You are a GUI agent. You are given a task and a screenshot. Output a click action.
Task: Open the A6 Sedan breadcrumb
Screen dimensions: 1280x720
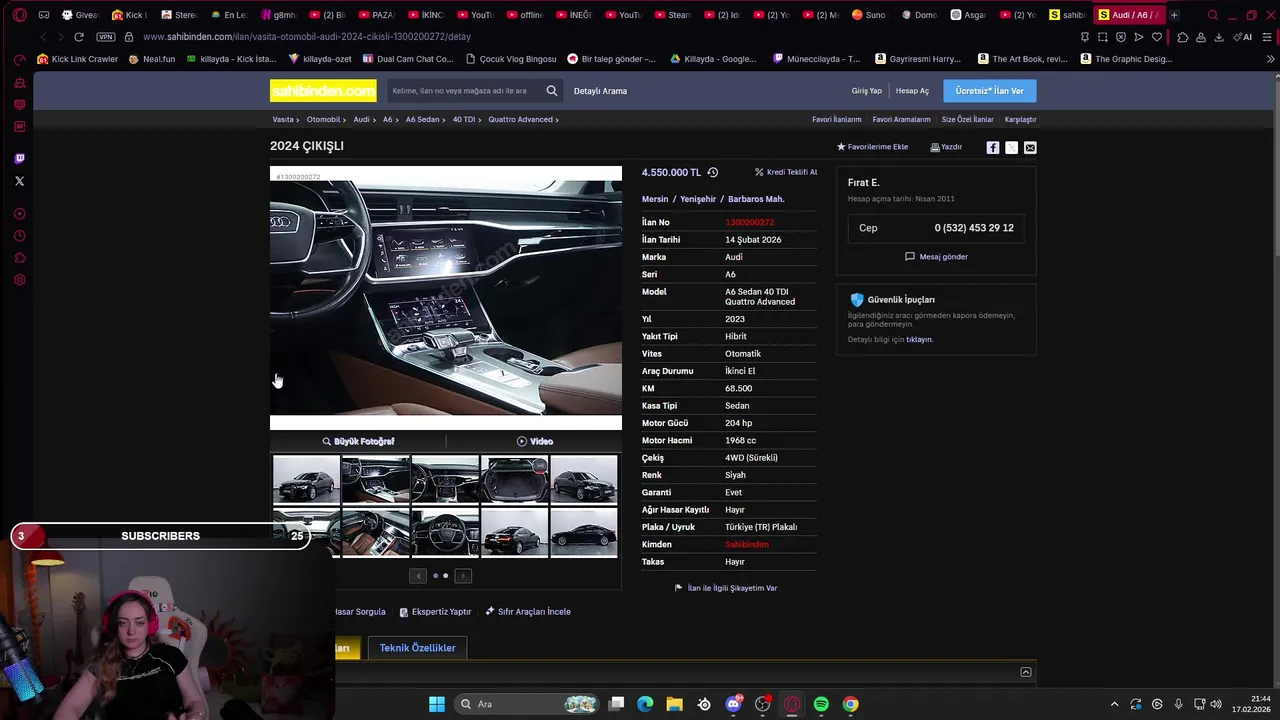pyautogui.click(x=422, y=120)
